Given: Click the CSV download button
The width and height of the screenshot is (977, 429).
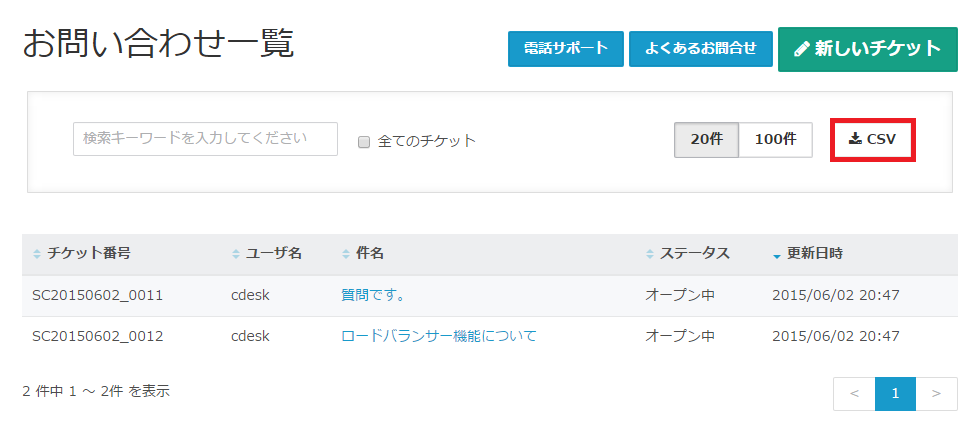Looking at the screenshot, I should tap(873, 140).
